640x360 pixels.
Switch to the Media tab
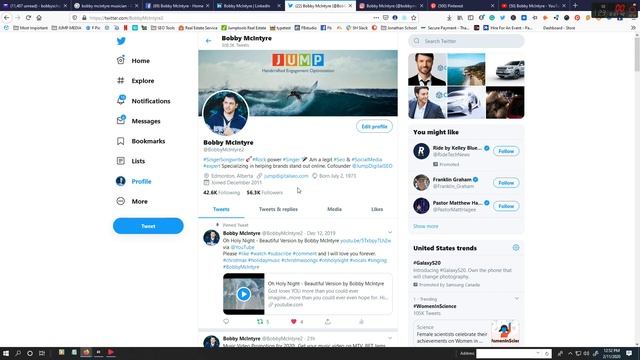(334, 209)
